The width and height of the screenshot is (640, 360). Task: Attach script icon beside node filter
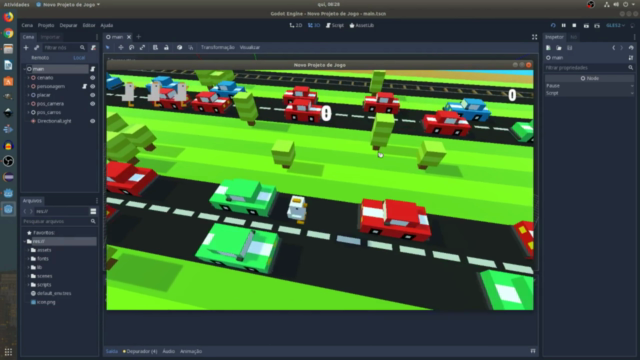93,48
